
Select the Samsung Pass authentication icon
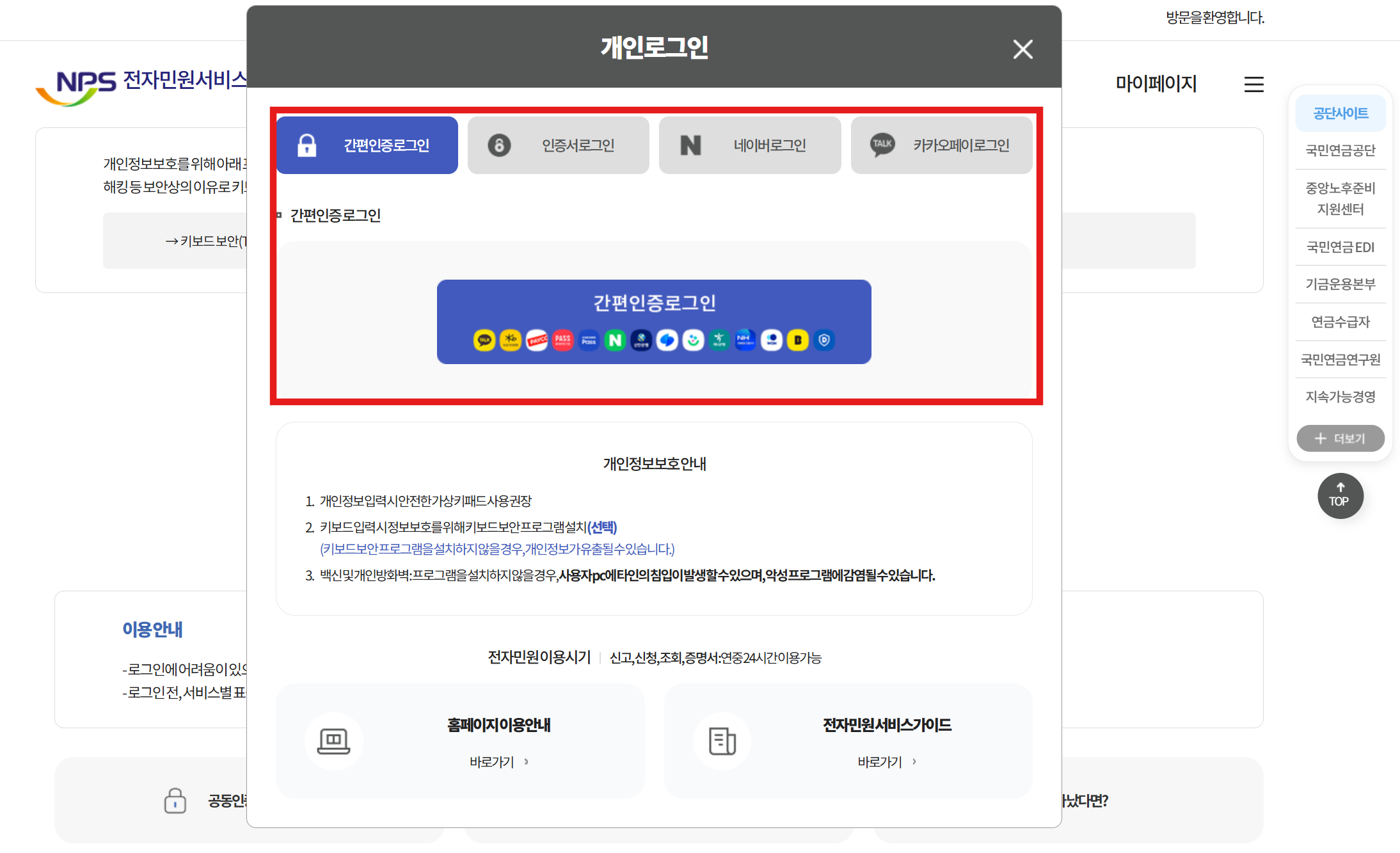point(589,340)
